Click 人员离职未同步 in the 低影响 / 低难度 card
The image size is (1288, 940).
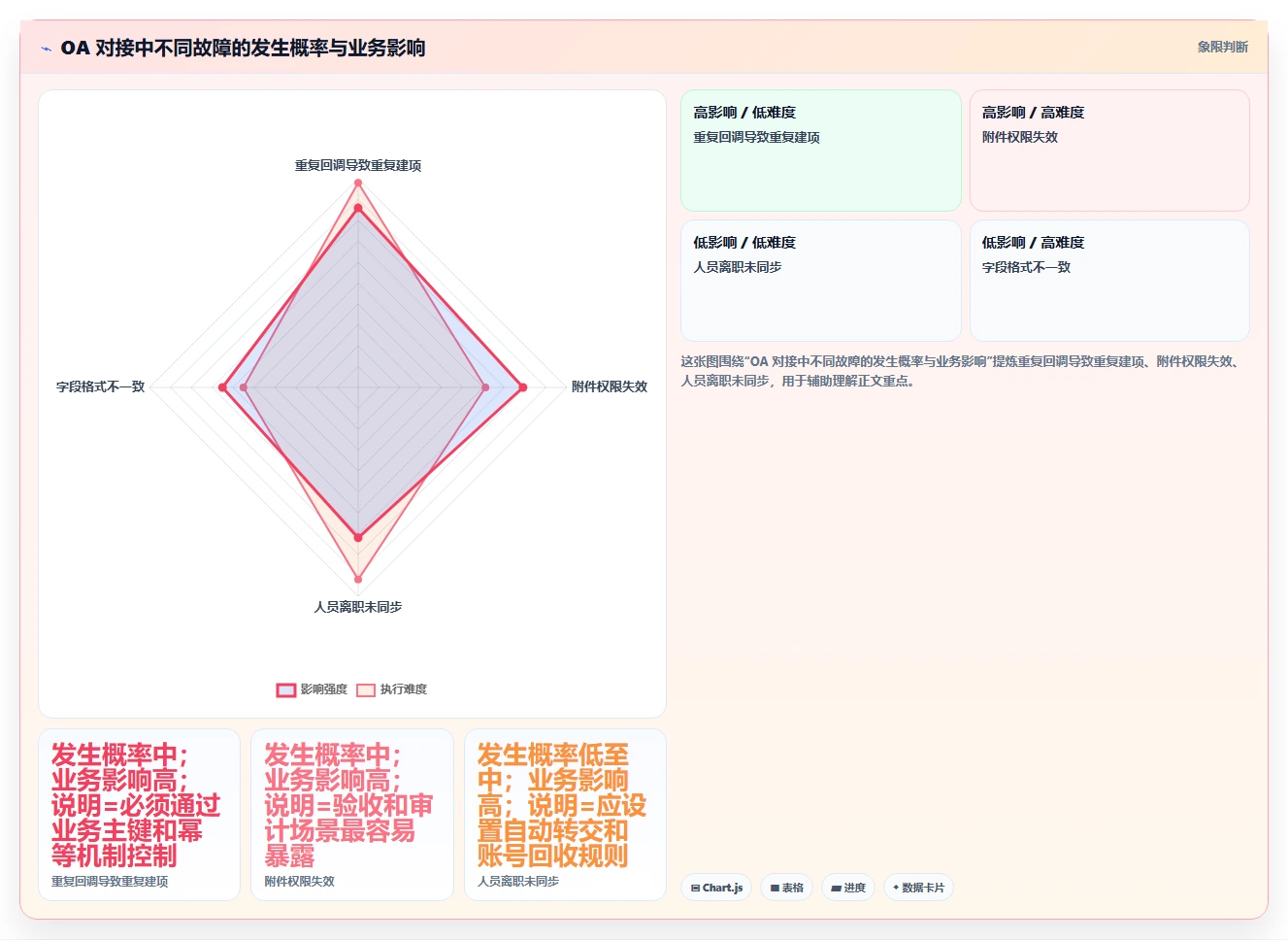click(738, 267)
